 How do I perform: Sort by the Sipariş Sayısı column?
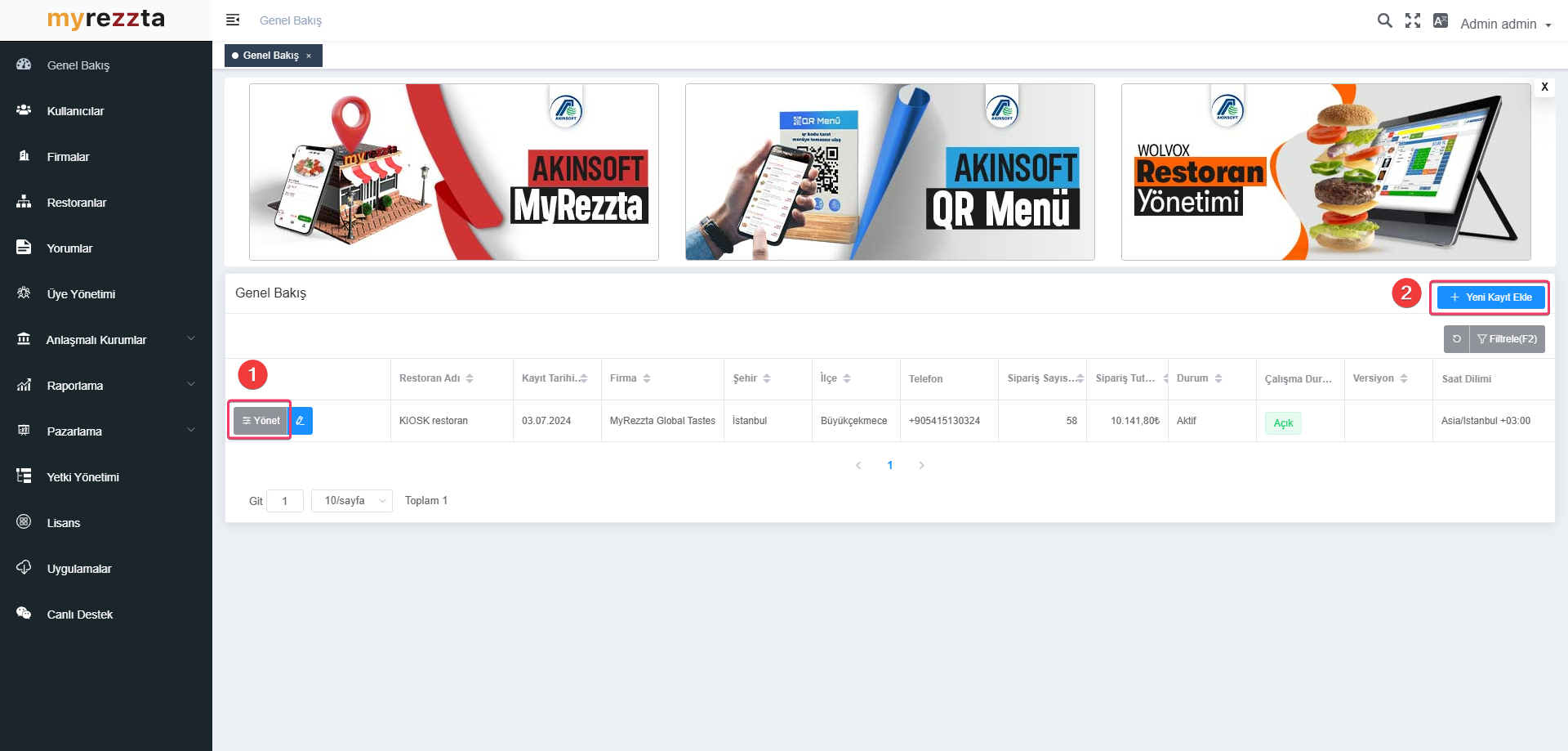[1080, 378]
